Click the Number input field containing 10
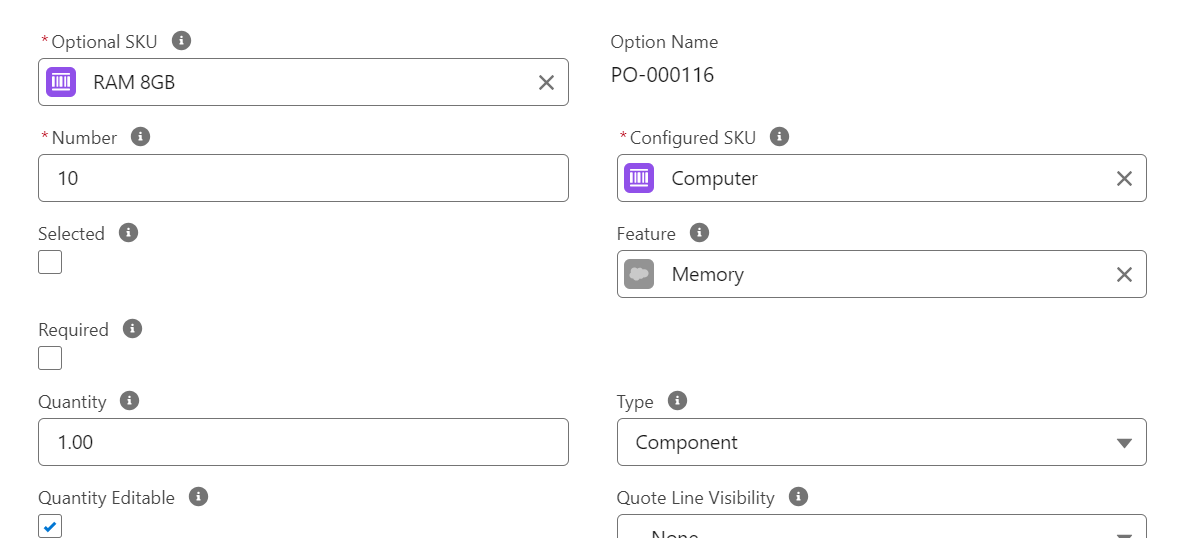Image resolution: width=1198 pixels, height=538 pixels. click(303, 178)
